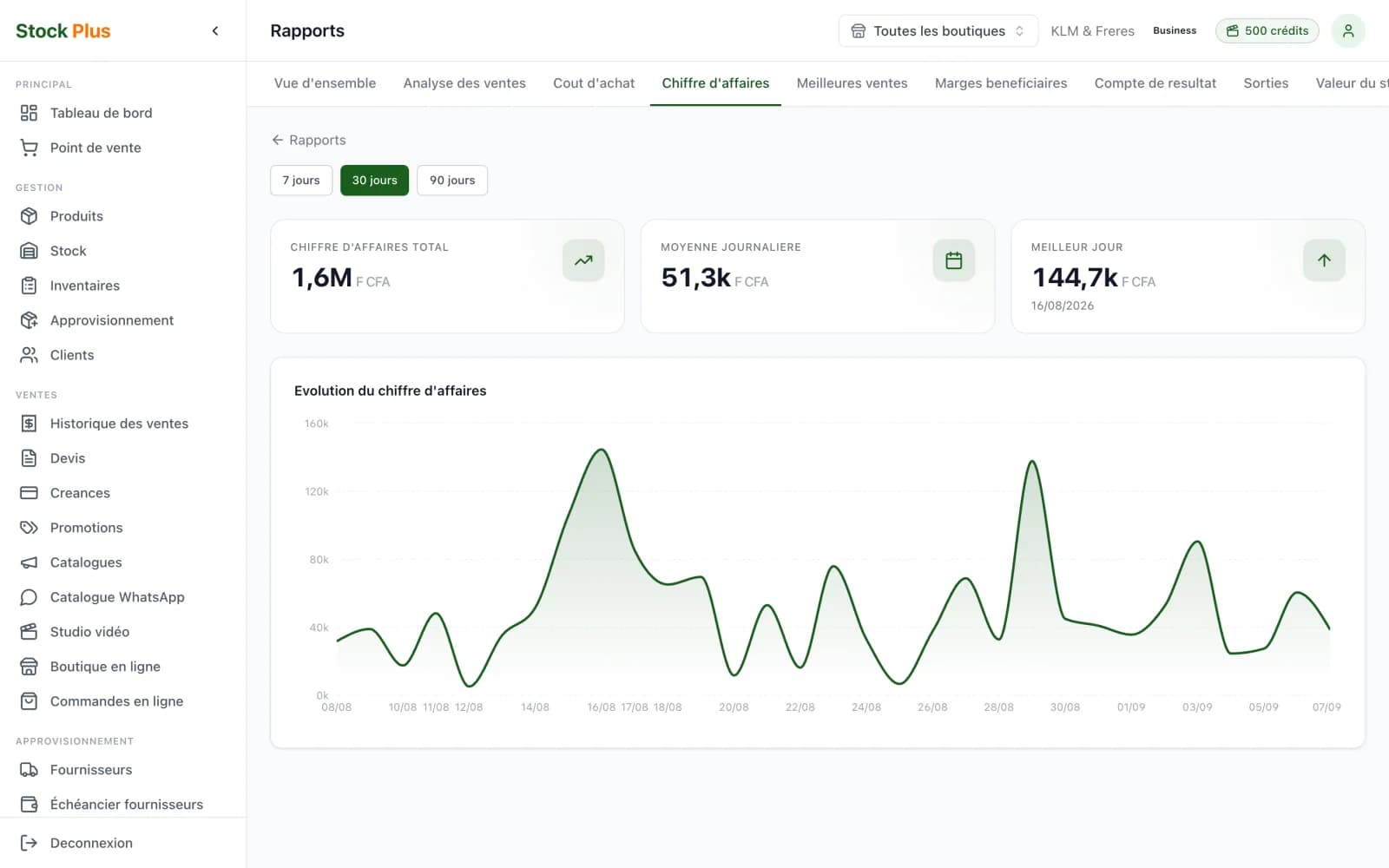Click the 500 crédits button
This screenshot has width=1389, height=868.
pyautogui.click(x=1267, y=31)
